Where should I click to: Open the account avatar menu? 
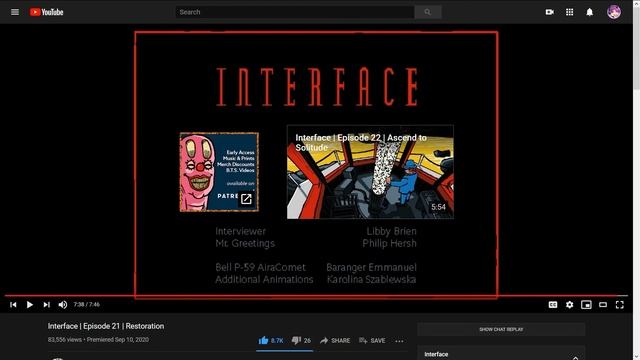(x=613, y=12)
